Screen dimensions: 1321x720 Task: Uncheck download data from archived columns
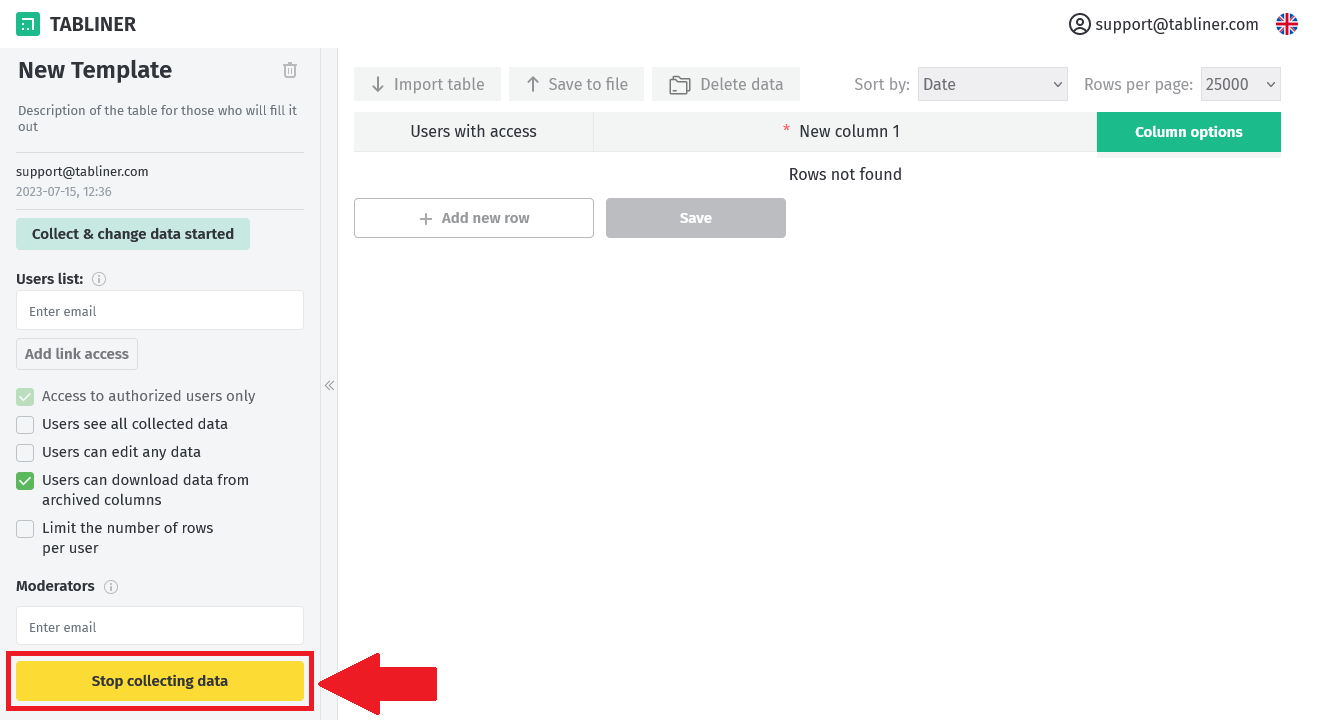pos(25,481)
